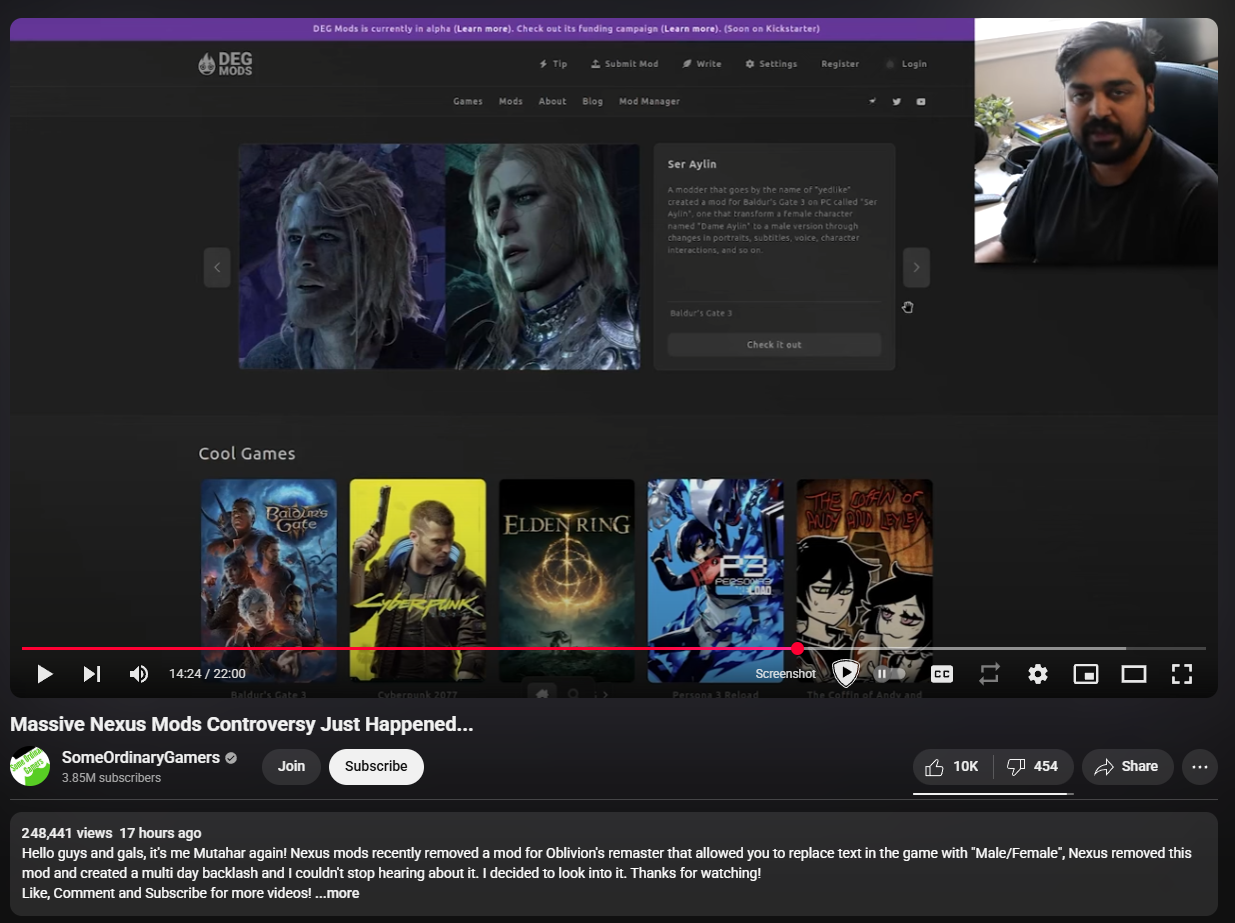Viewport: 1235px width, 923px height.
Task: Go to previous carousel slide arrow
Action: [217, 268]
